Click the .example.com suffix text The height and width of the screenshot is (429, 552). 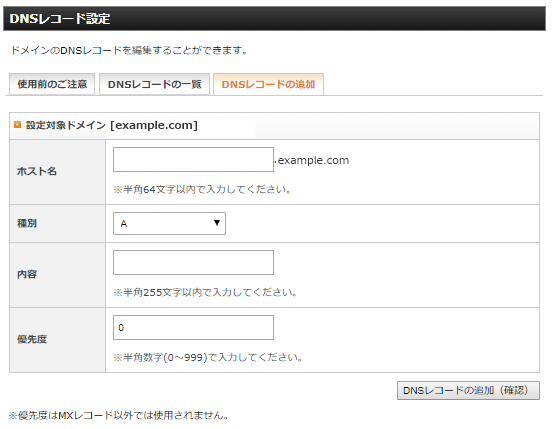pos(312,160)
